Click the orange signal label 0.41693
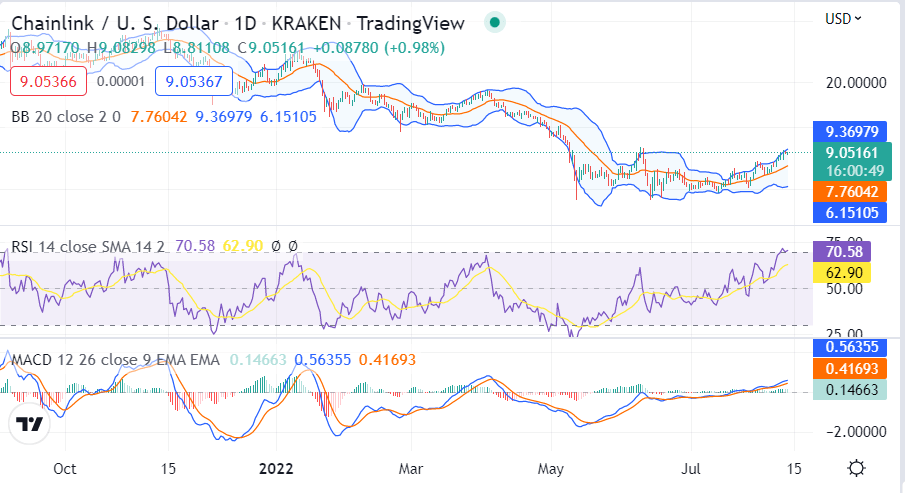 point(850,368)
